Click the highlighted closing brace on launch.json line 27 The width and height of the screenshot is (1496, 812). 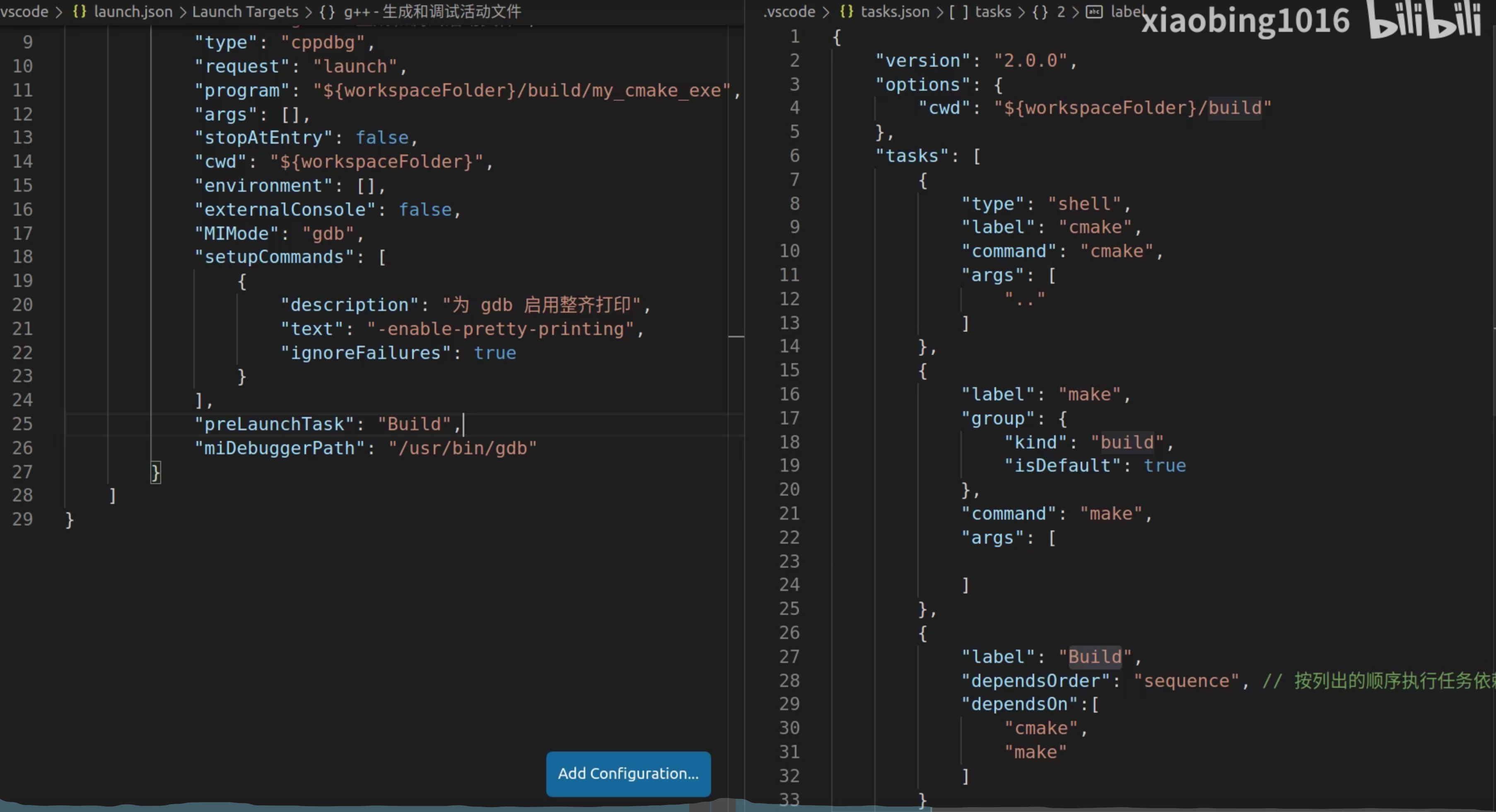(156, 472)
